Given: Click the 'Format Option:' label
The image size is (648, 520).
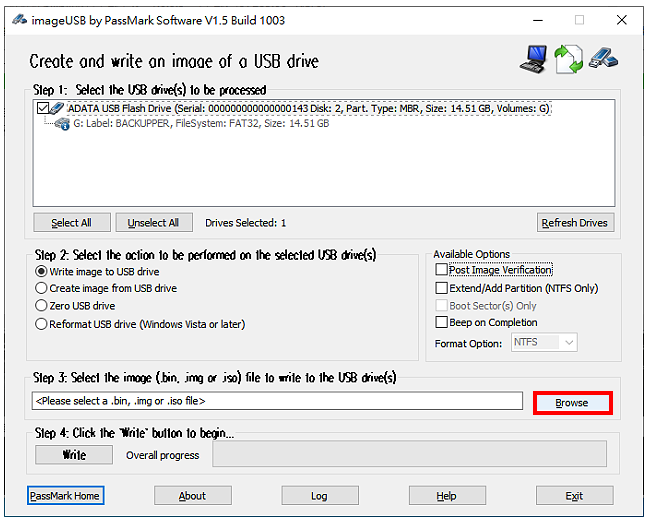Looking at the screenshot, I should 468,344.
